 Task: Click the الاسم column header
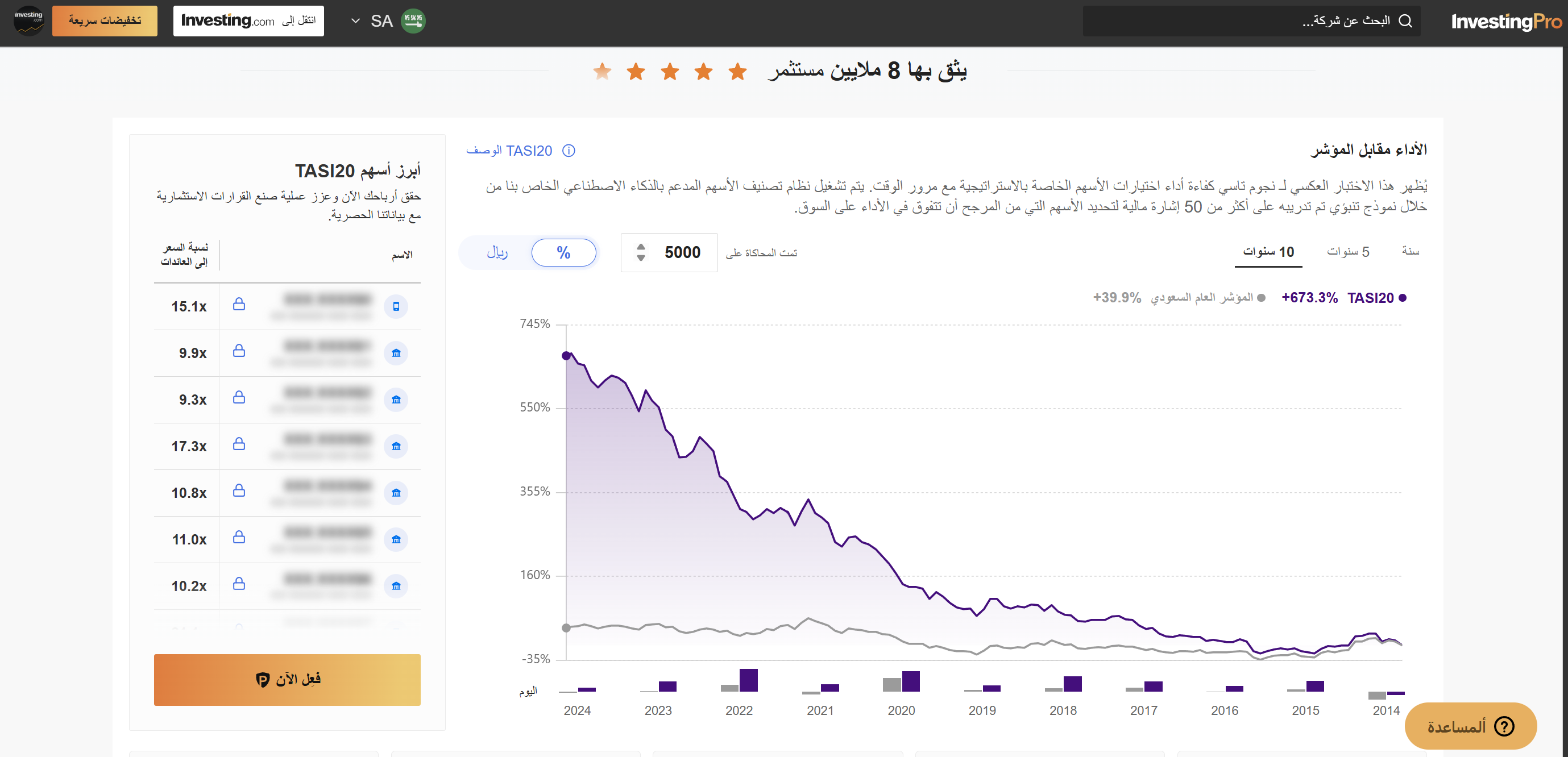[403, 255]
